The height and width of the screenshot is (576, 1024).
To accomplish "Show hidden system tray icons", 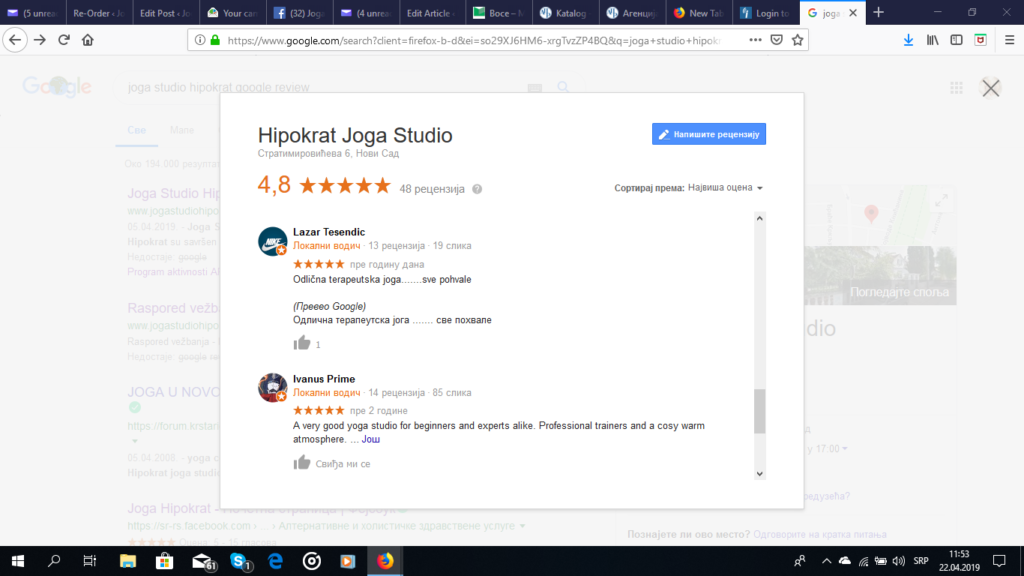I will pos(826,561).
